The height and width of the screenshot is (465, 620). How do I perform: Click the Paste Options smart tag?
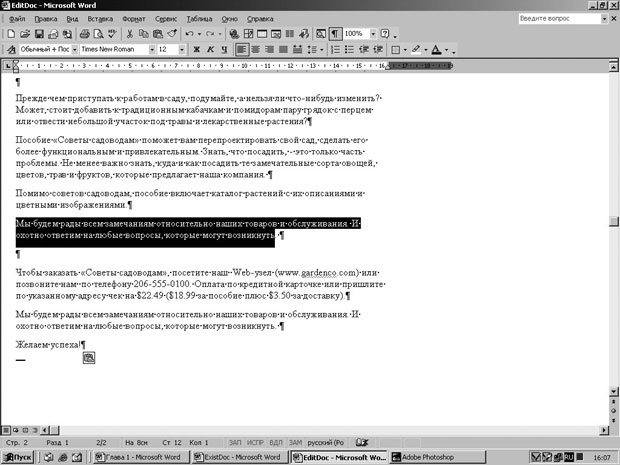click(x=89, y=358)
